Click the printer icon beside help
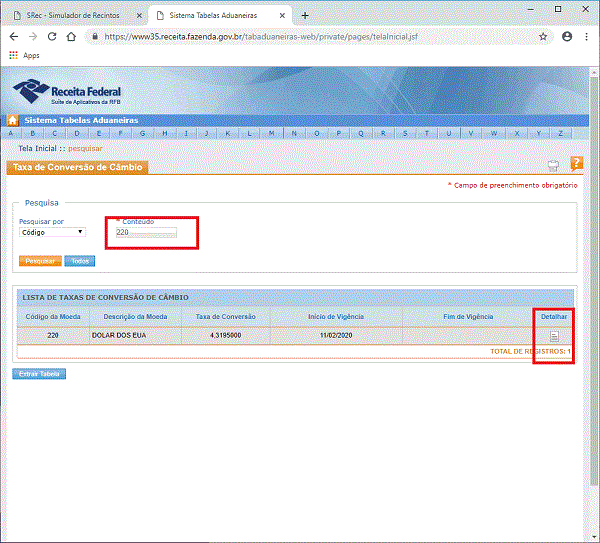 (x=553, y=166)
